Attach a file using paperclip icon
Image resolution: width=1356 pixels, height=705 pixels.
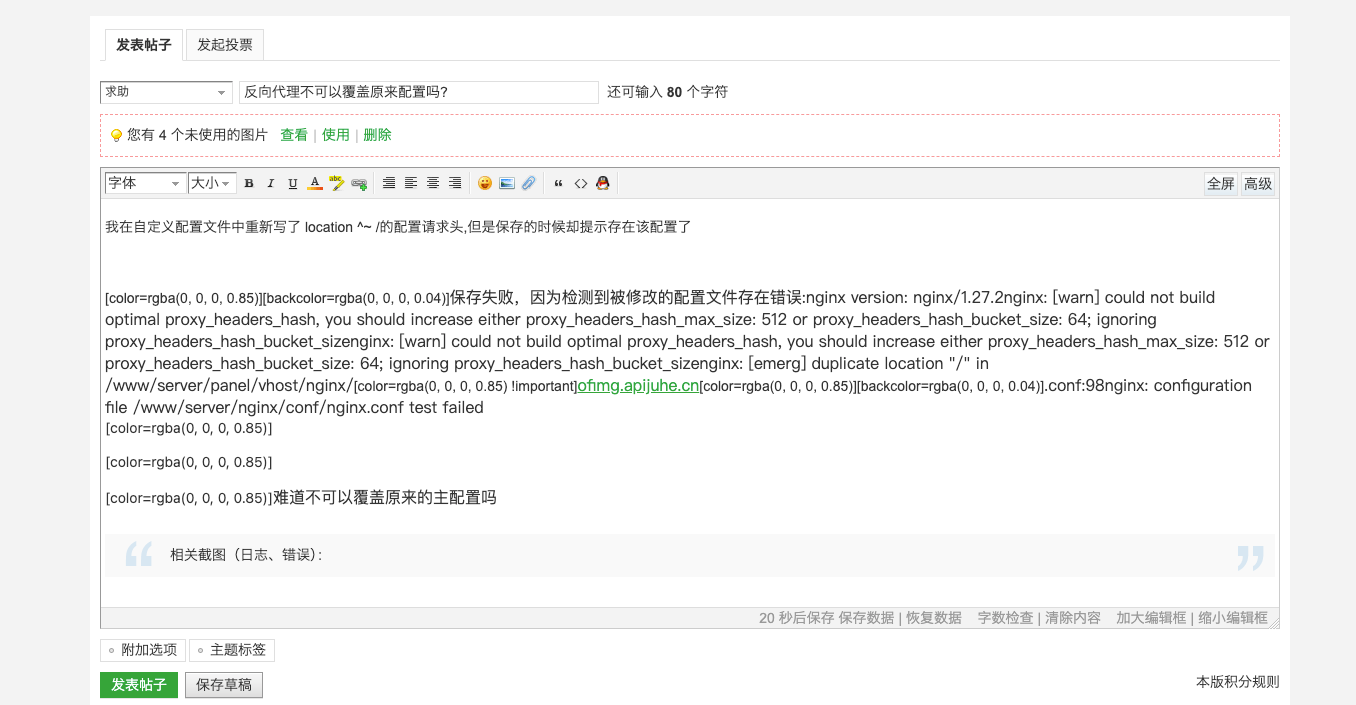tap(529, 183)
